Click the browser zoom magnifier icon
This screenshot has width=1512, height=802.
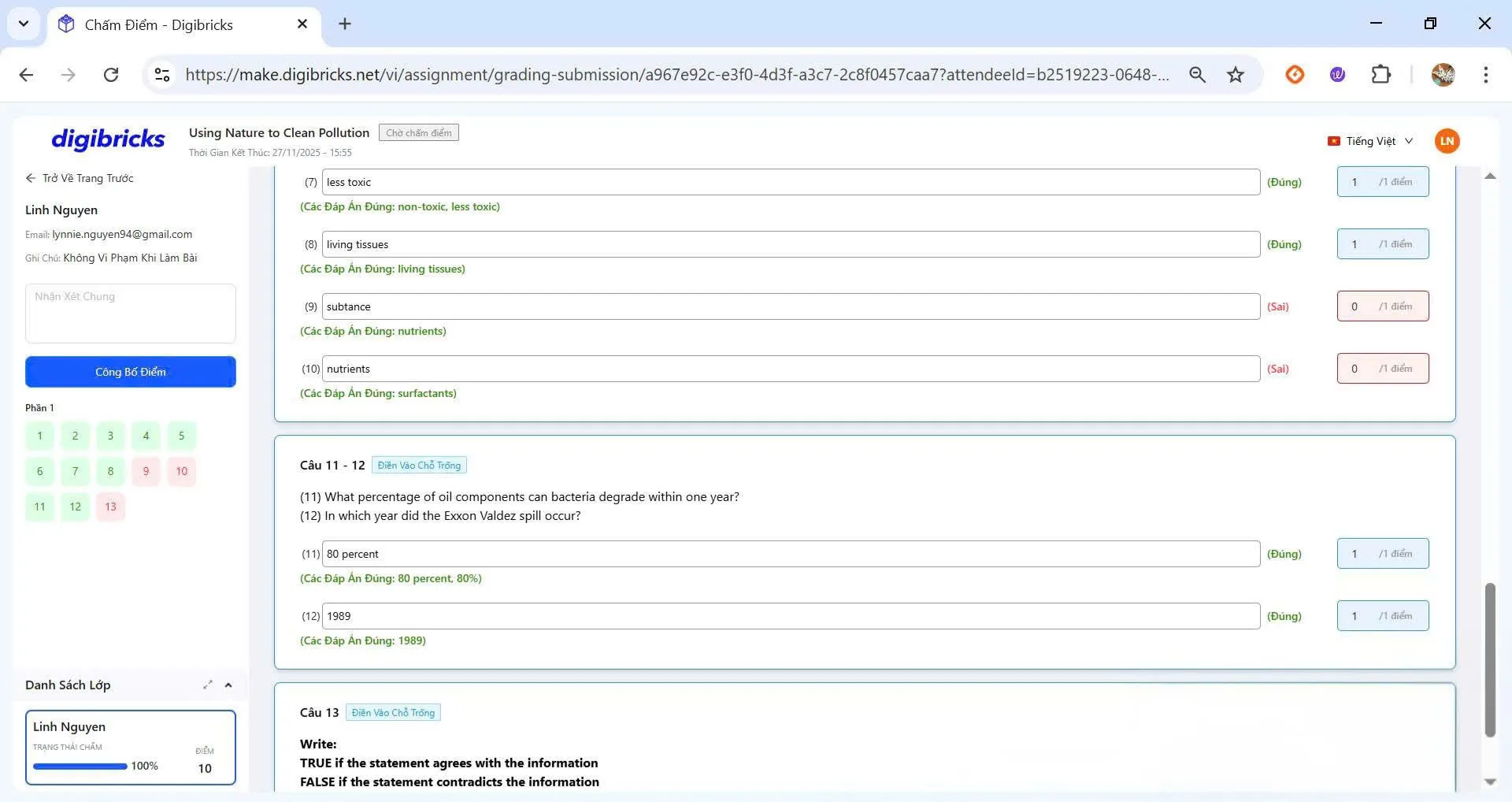click(x=1197, y=75)
